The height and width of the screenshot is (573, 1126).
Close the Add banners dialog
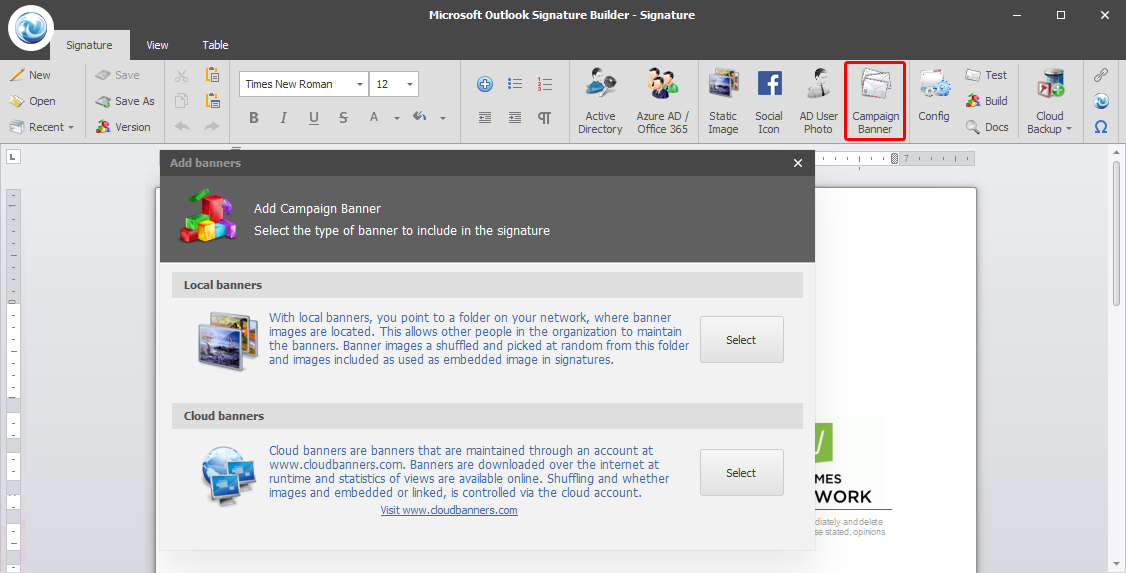(x=798, y=163)
